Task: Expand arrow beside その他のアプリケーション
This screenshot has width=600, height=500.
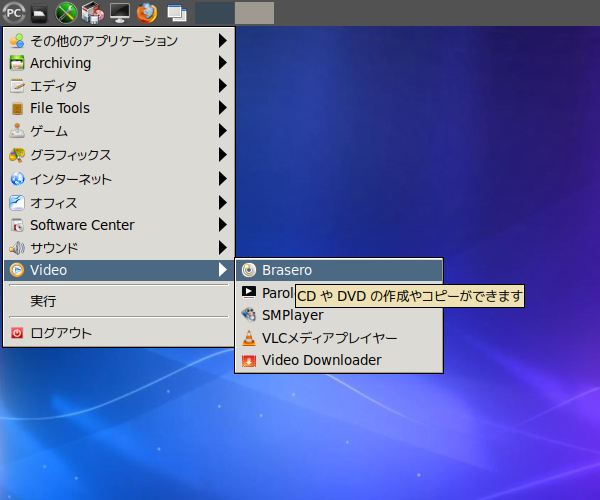Action: click(x=223, y=41)
